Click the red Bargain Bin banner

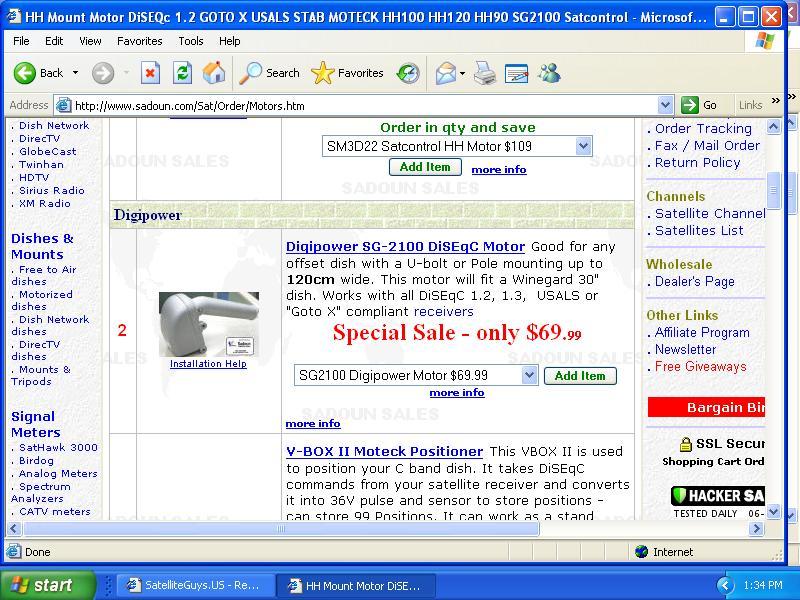coord(706,407)
